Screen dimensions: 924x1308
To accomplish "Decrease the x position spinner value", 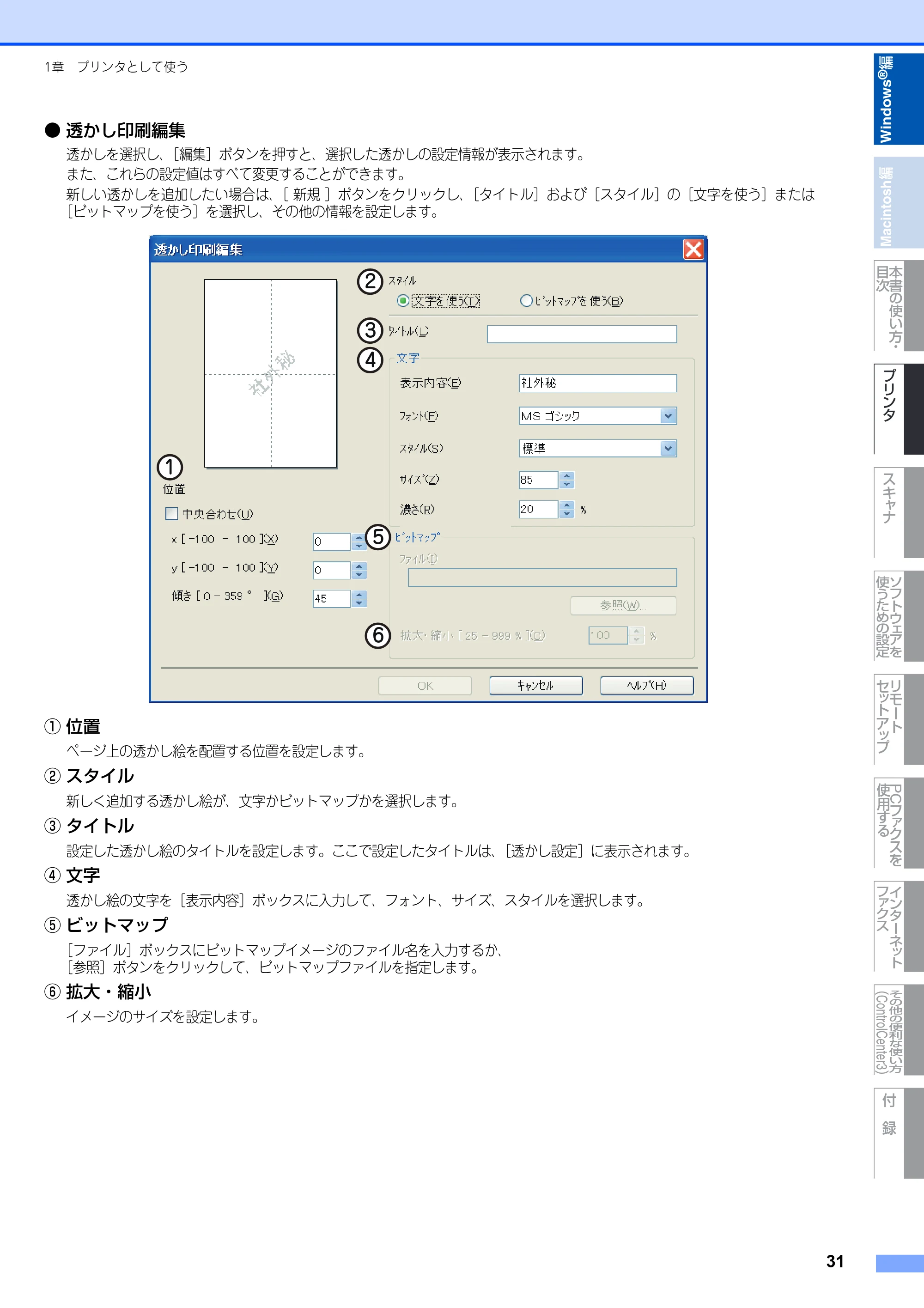I will 359,546.
